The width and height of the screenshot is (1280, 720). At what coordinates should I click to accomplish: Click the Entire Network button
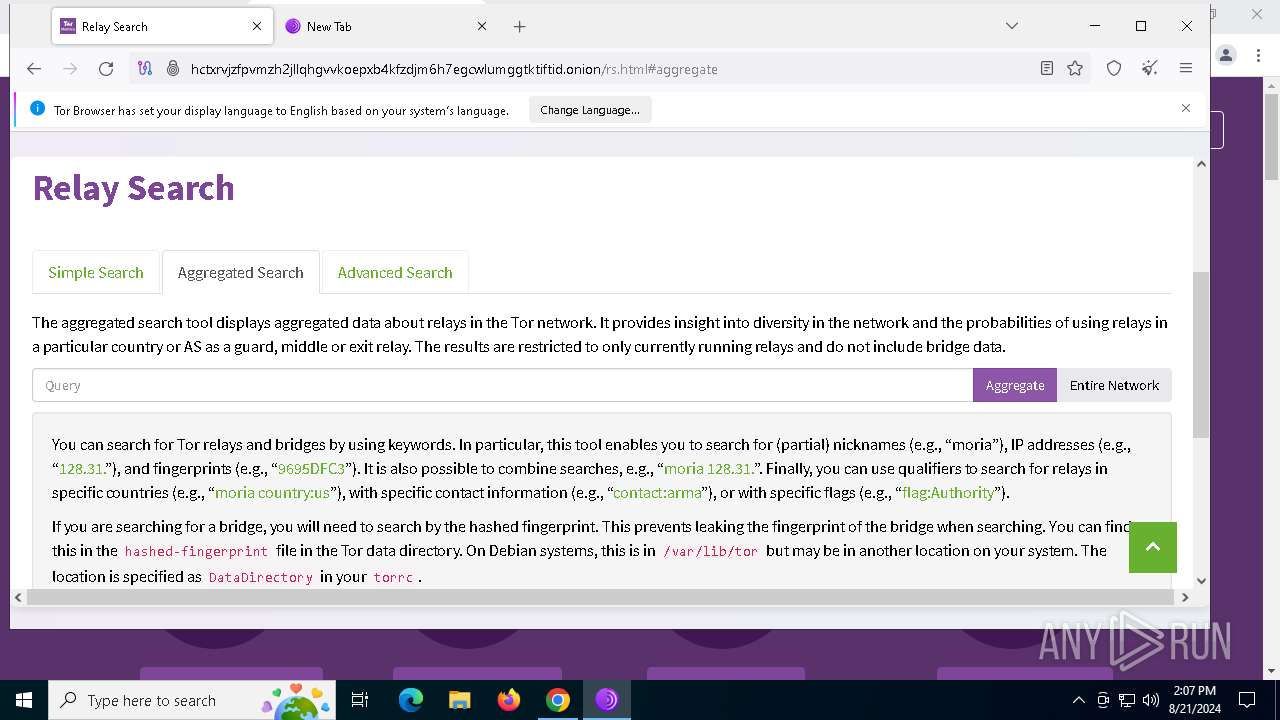tap(1114, 385)
